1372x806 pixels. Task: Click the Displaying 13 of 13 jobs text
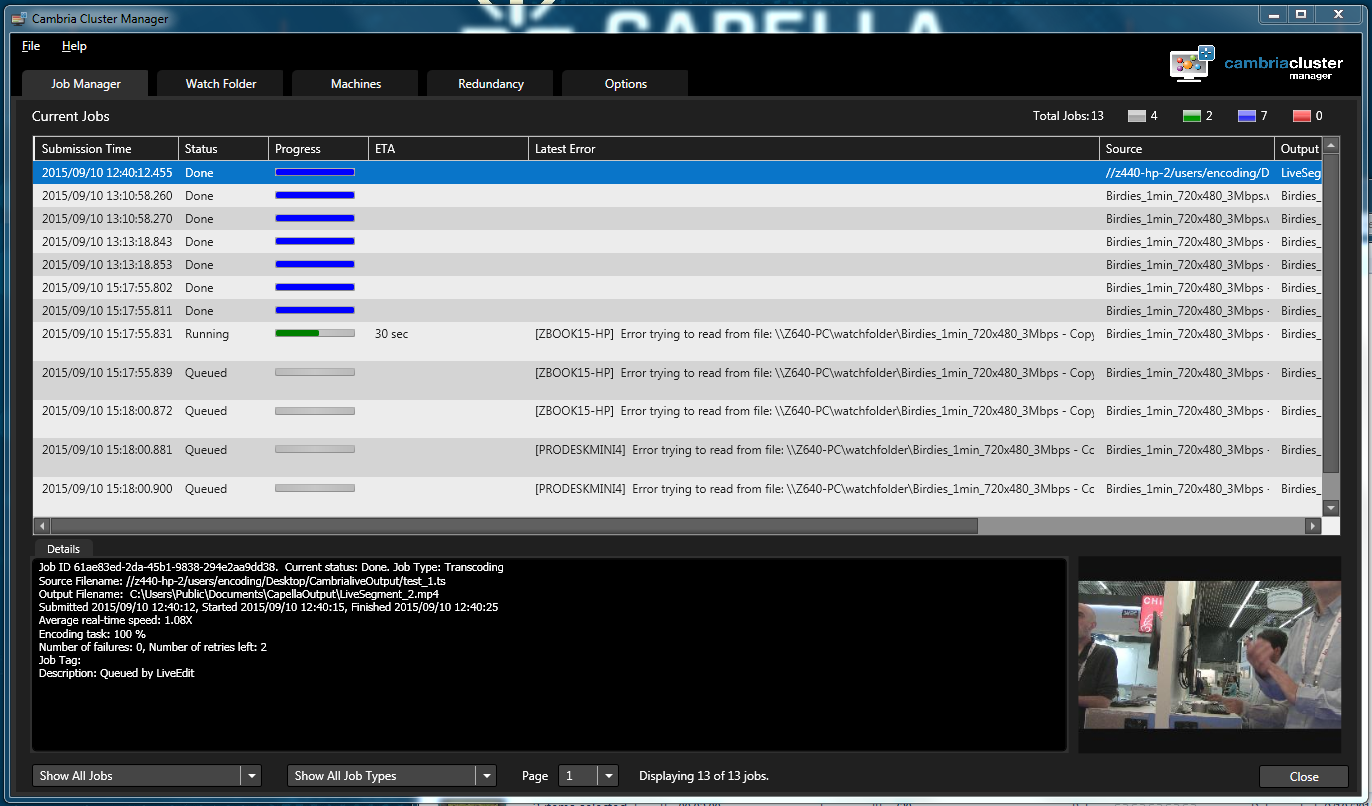point(704,776)
